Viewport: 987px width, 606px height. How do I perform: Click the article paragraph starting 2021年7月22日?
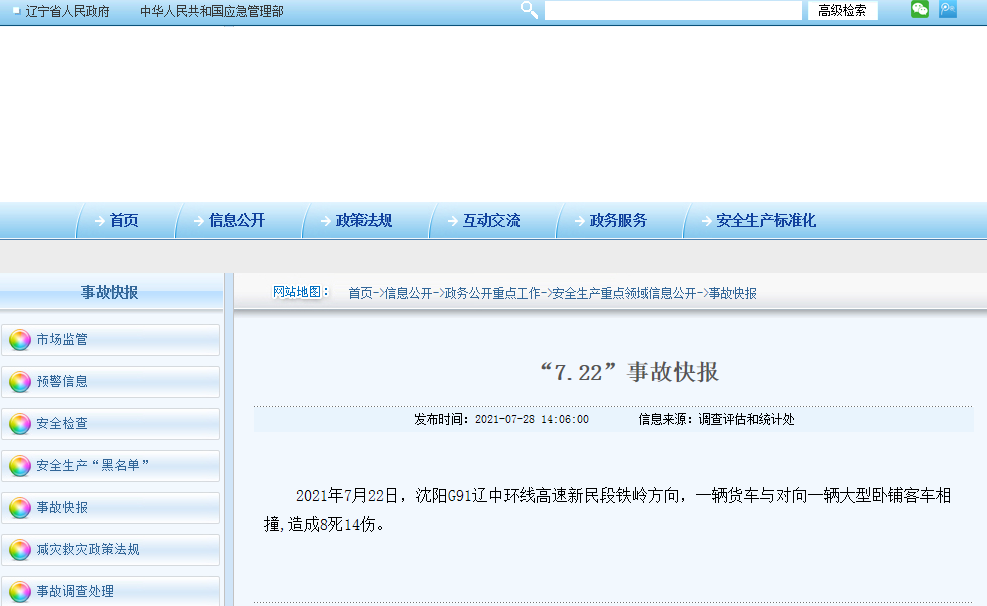[x=607, y=510]
